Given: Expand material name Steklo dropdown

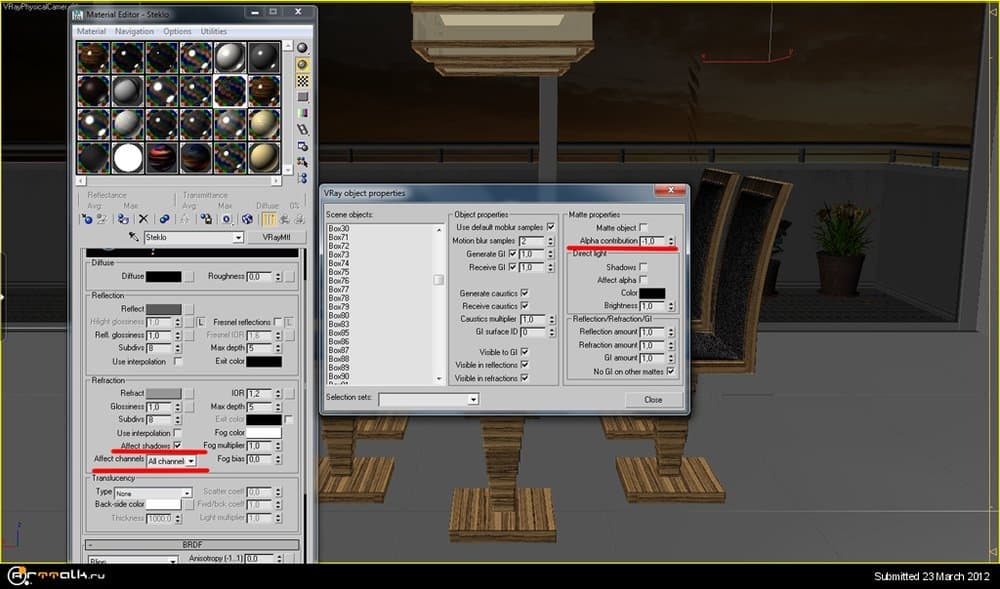Looking at the screenshot, I should (238, 238).
